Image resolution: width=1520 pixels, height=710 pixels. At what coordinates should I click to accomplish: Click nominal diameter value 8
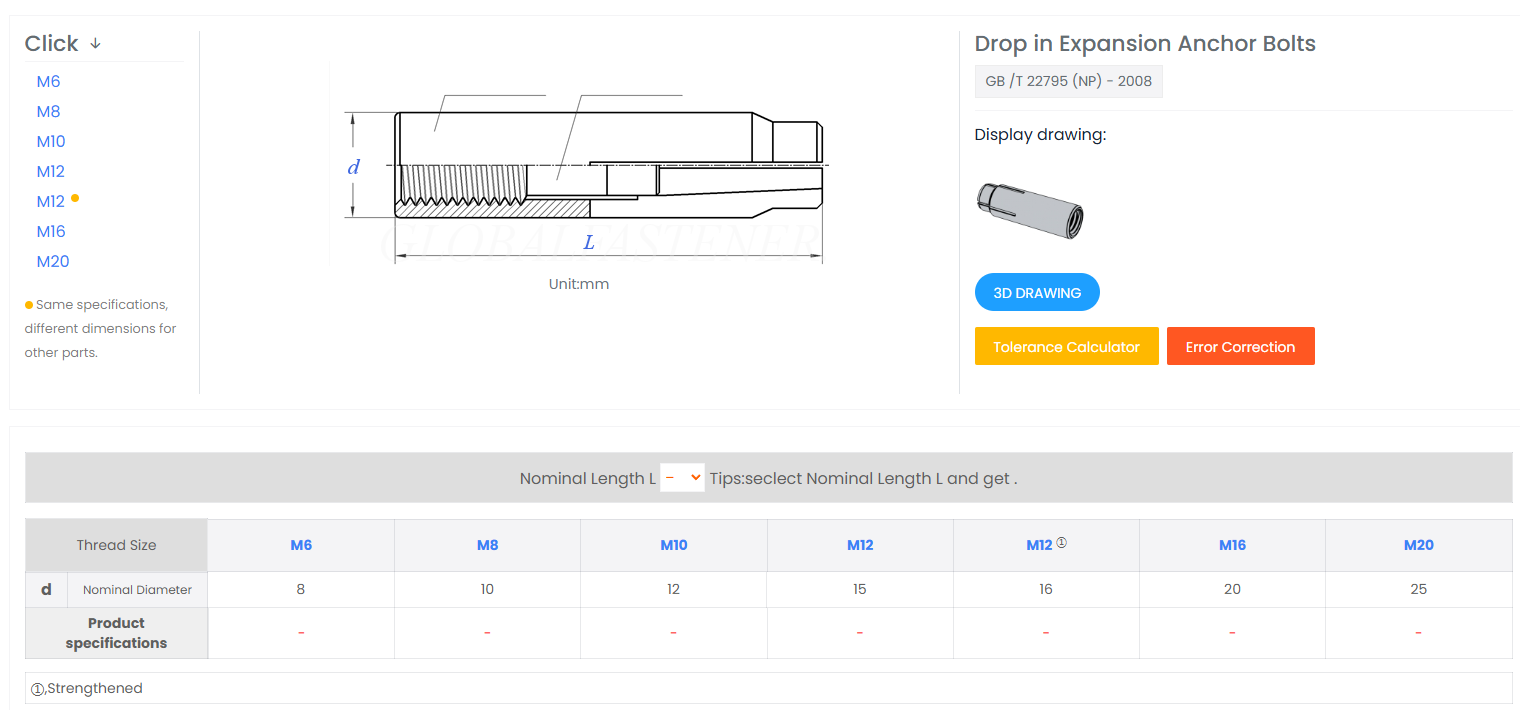(x=301, y=589)
